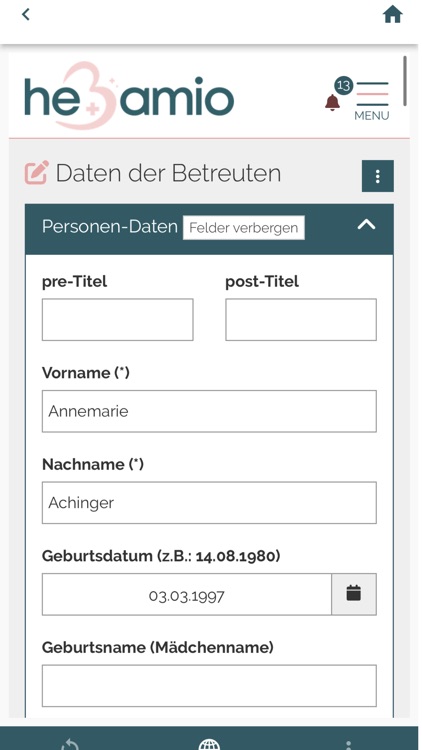Click the Felder verbergen button
Screen dimensions: 422x750
tap(244, 228)
